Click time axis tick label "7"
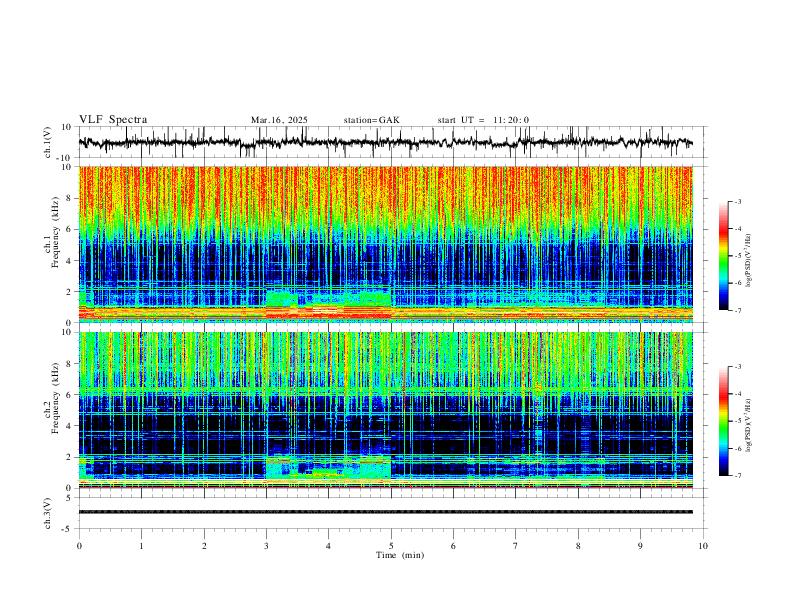The width and height of the screenshot is (792, 612). pos(516,546)
